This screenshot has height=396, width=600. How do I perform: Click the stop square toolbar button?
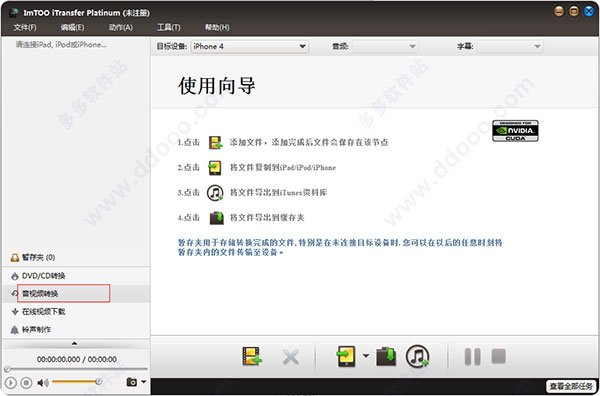click(x=499, y=356)
